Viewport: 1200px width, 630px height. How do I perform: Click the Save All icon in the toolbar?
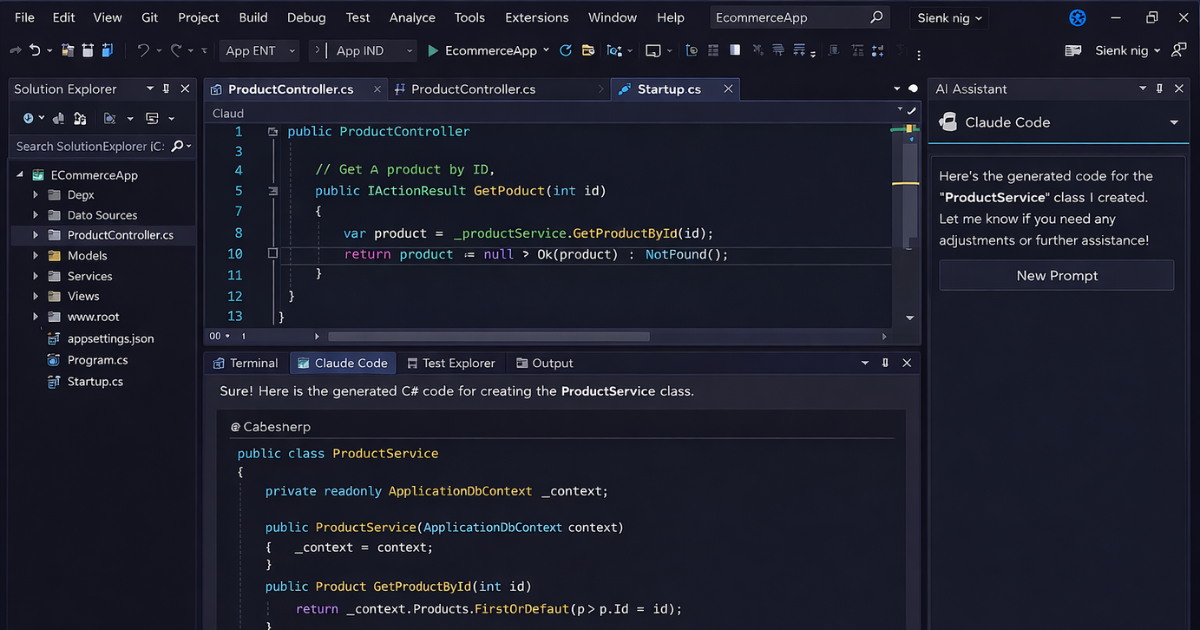tap(106, 50)
